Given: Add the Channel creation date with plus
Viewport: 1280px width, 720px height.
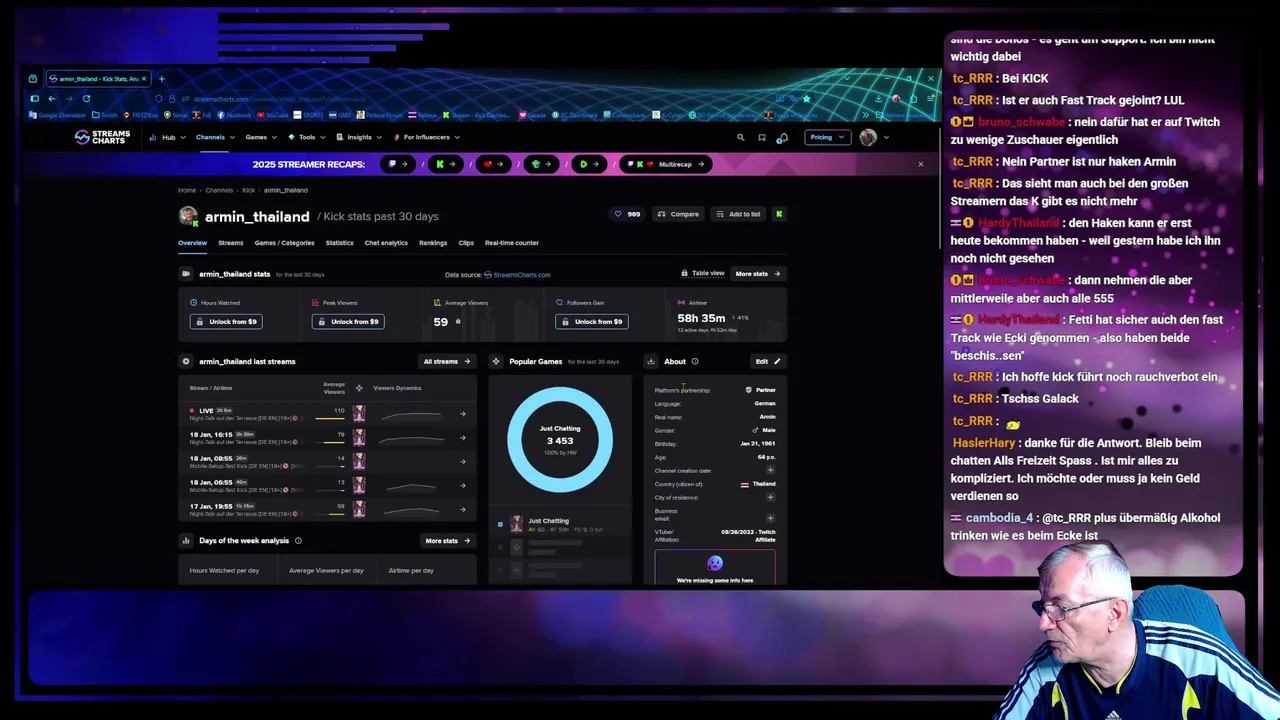Looking at the screenshot, I should [x=770, y=470].
